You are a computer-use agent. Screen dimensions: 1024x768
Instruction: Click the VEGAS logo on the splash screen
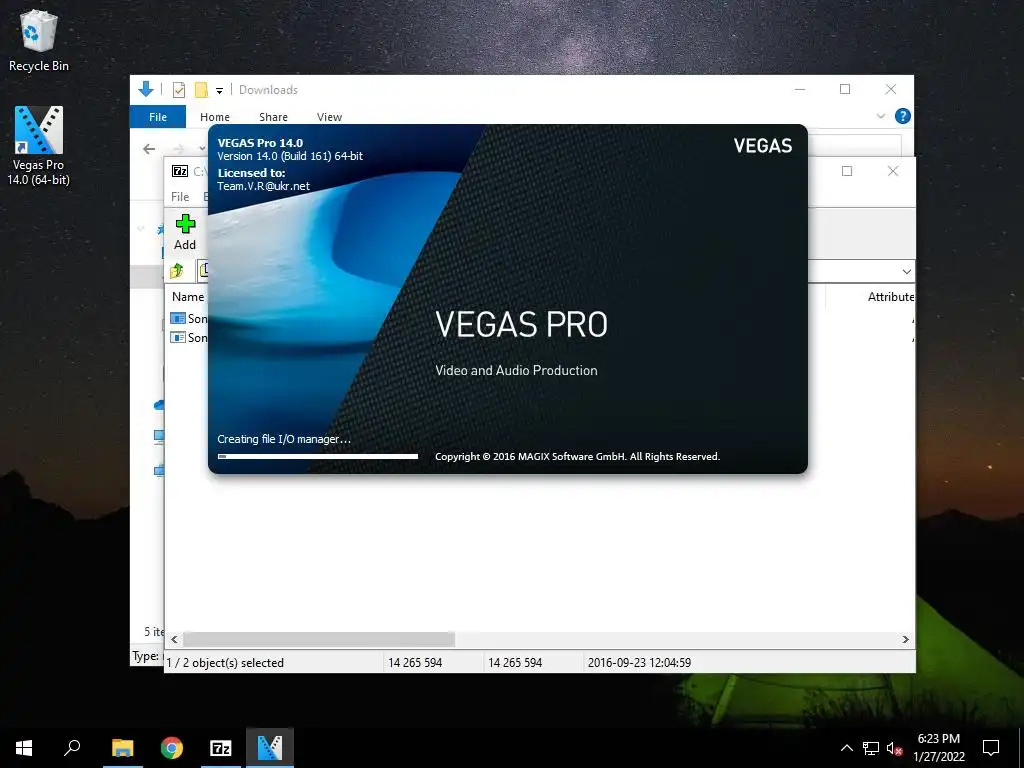coord(763,146)
